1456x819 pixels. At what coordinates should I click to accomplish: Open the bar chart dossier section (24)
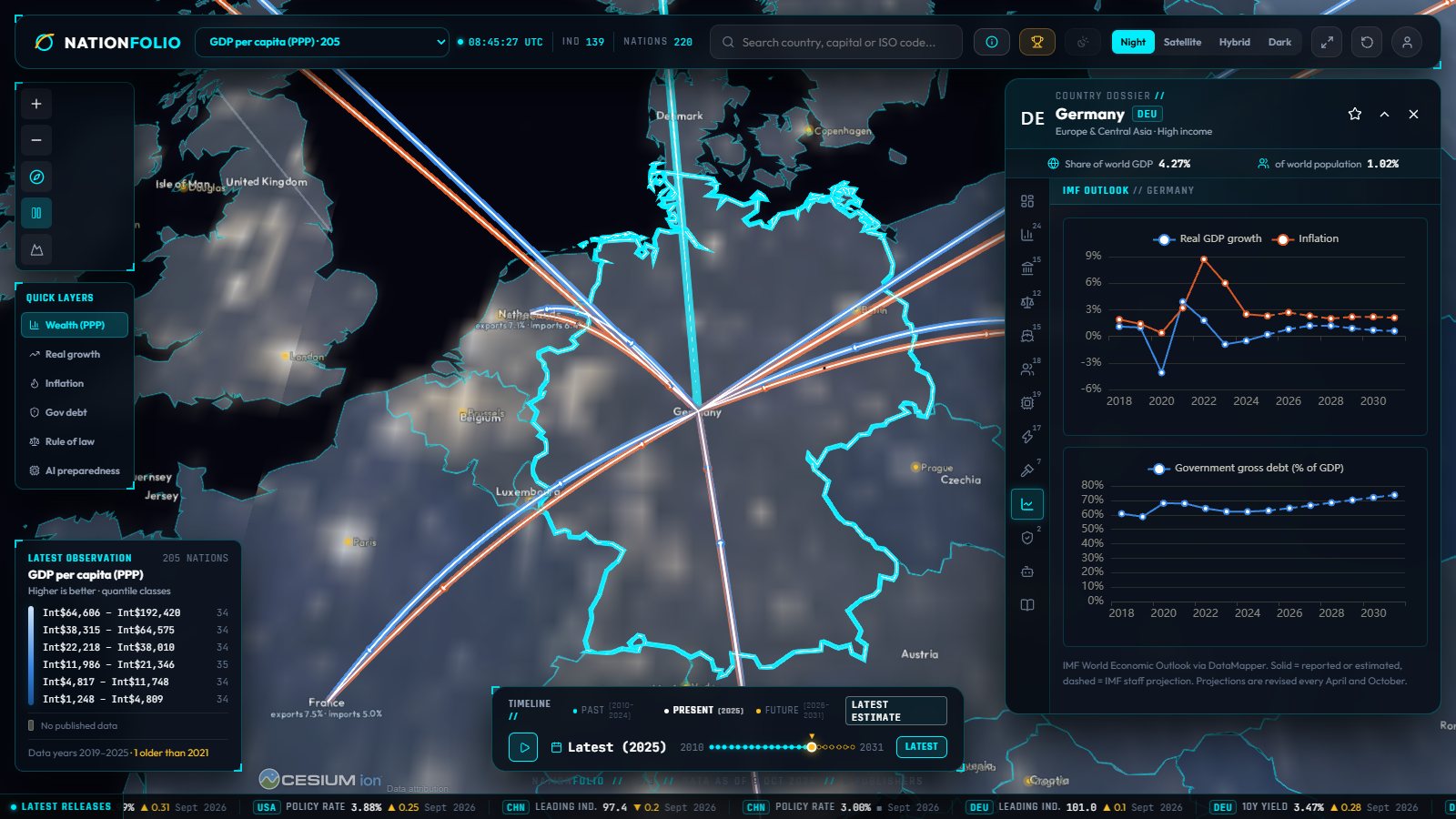(1027, 235)
